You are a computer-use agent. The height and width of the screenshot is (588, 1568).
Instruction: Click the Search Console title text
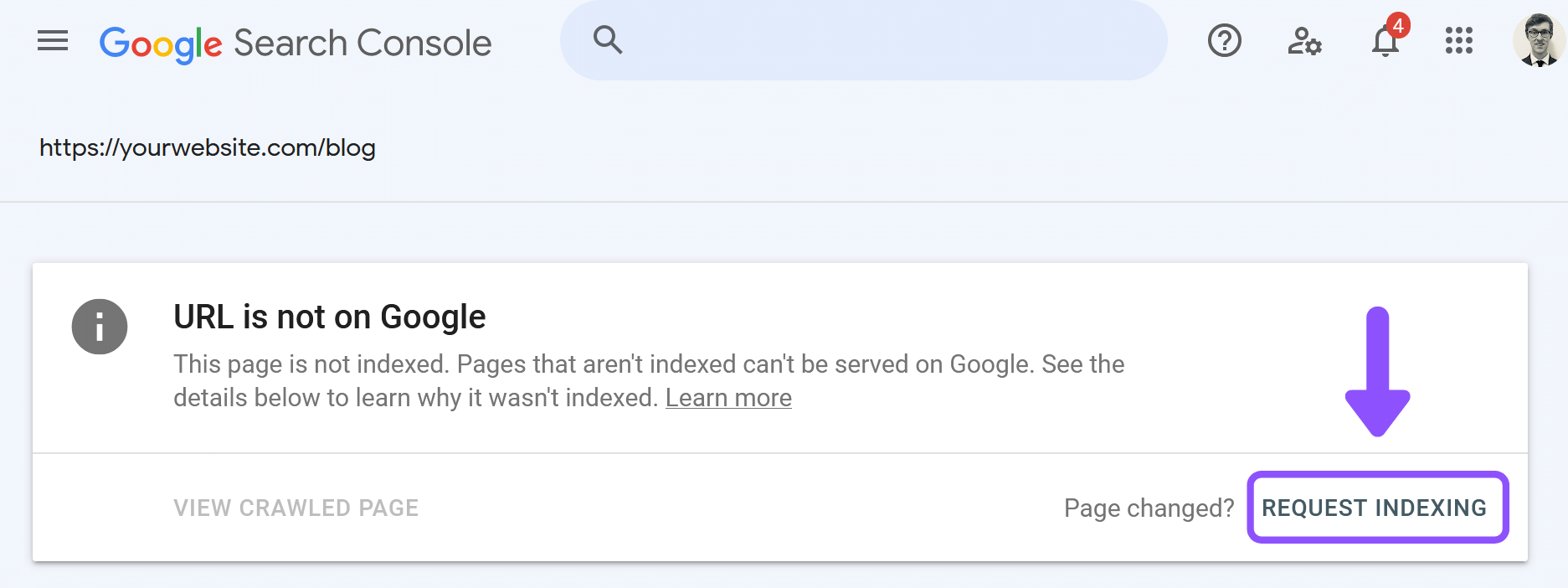point(362,43)
